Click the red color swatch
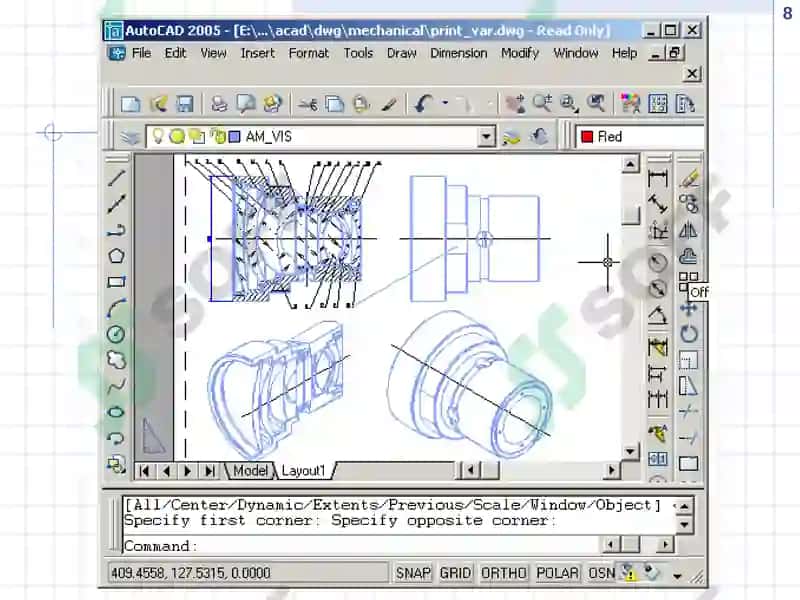 (x=587, y=137)
